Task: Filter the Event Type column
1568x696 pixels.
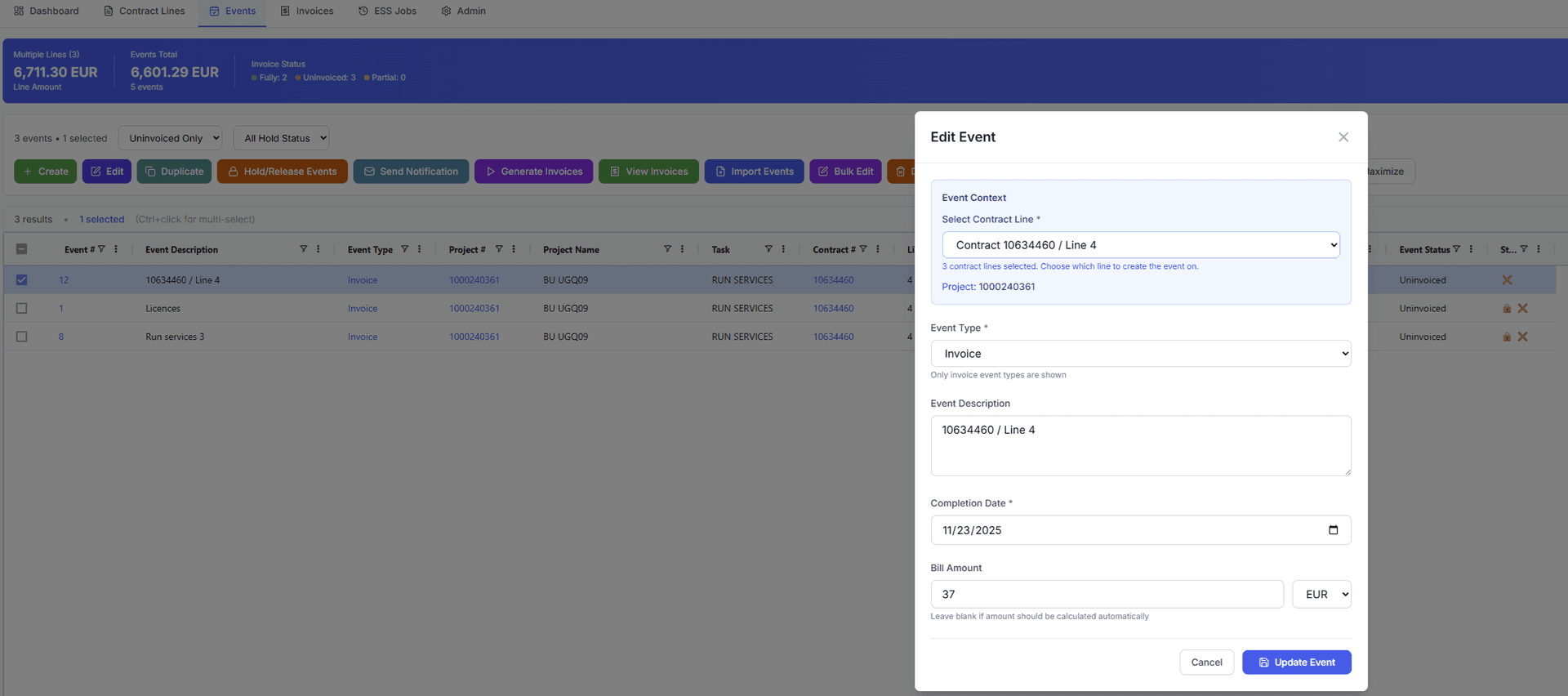Action: [404, 249]
